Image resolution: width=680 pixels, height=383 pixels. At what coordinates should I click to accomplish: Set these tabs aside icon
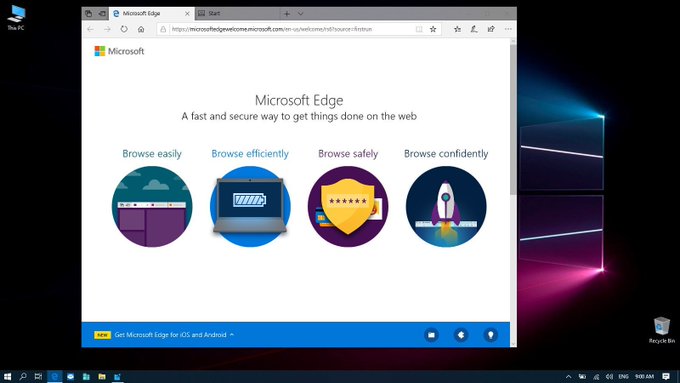tap(102, 13)
